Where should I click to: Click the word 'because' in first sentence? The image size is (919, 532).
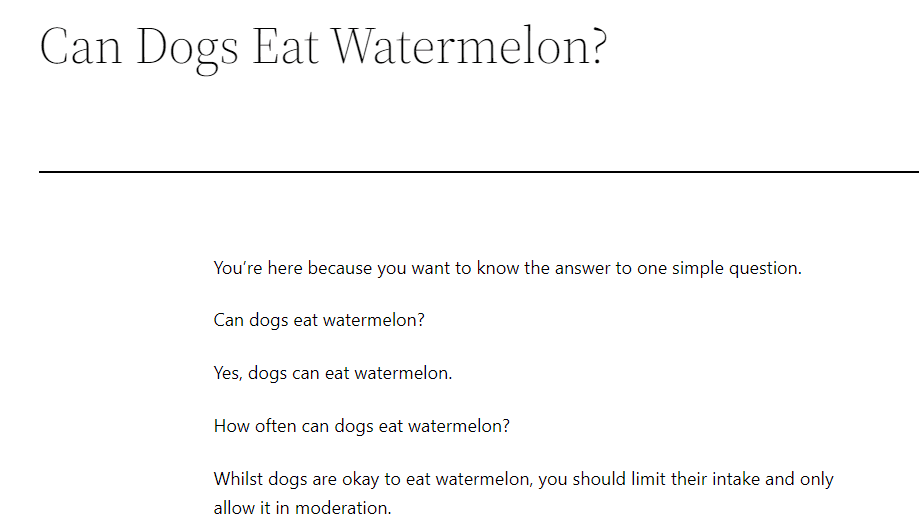click(340, 268)
